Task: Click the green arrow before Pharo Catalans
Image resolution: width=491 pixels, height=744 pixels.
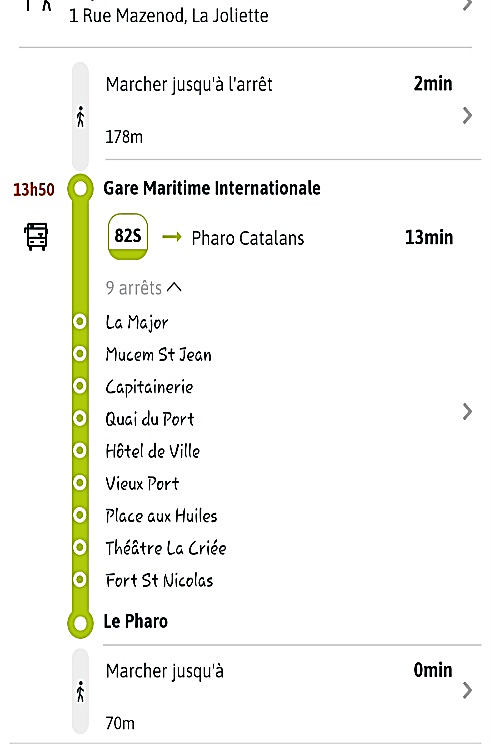Action: click(172, 237)
